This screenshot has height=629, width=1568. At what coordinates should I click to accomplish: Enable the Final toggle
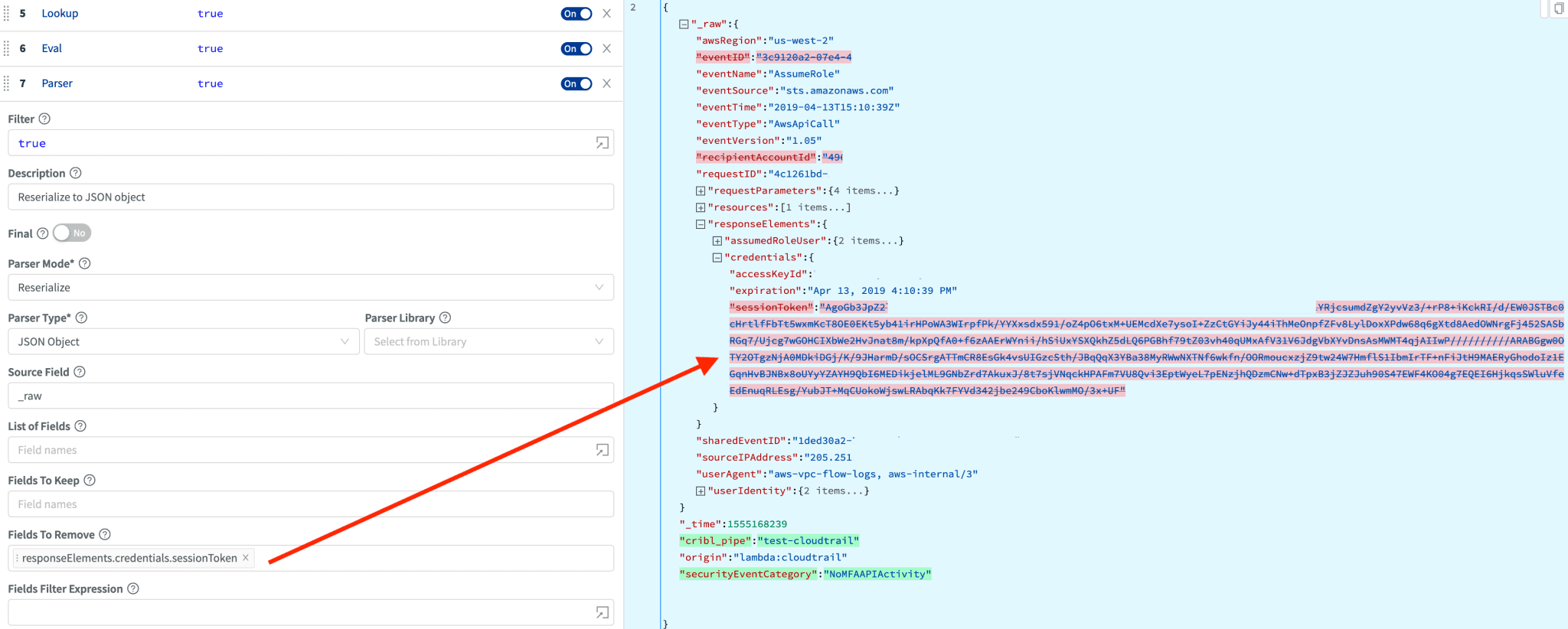[x=72, y=233]
